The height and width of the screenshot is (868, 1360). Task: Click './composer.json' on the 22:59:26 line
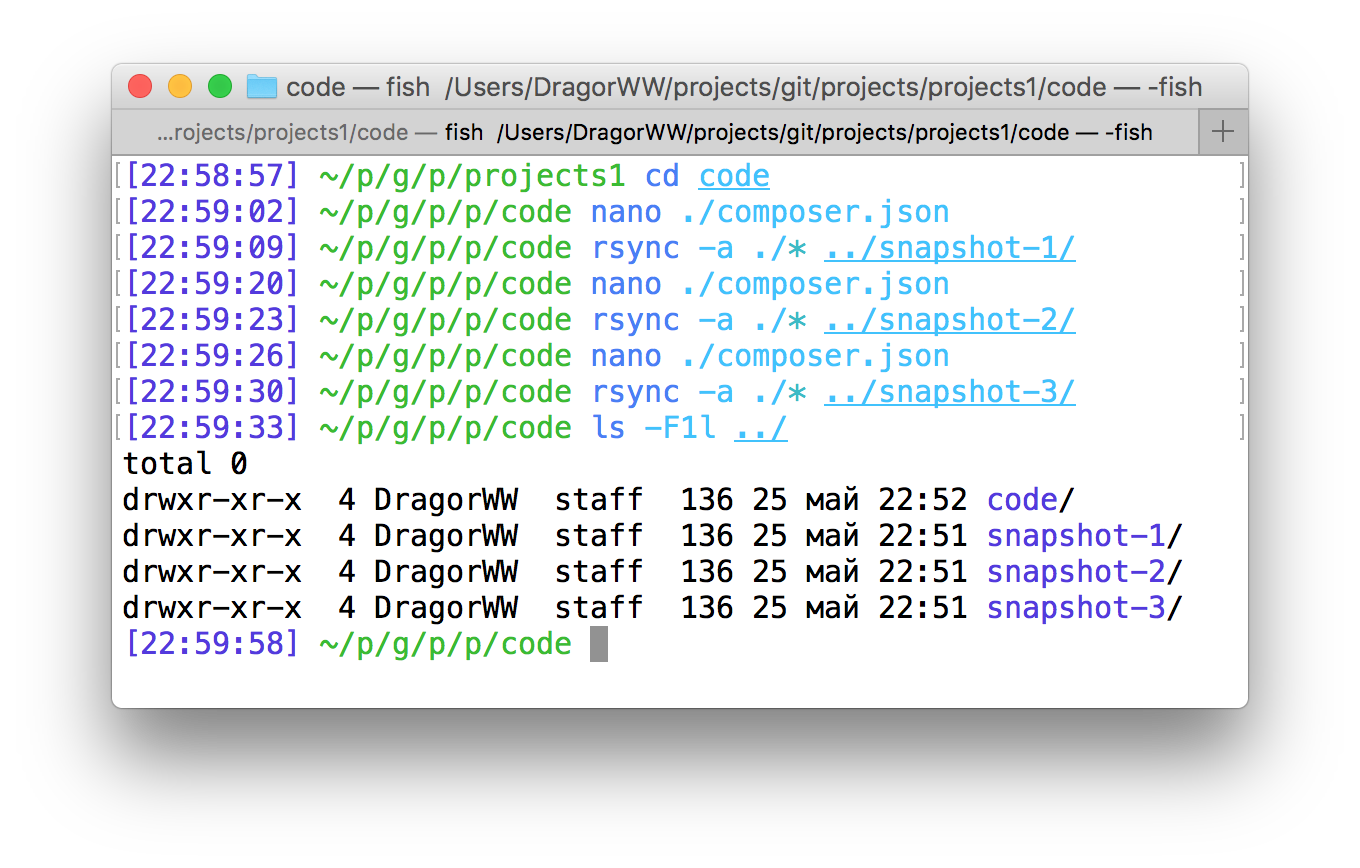(x=815, y=356)
